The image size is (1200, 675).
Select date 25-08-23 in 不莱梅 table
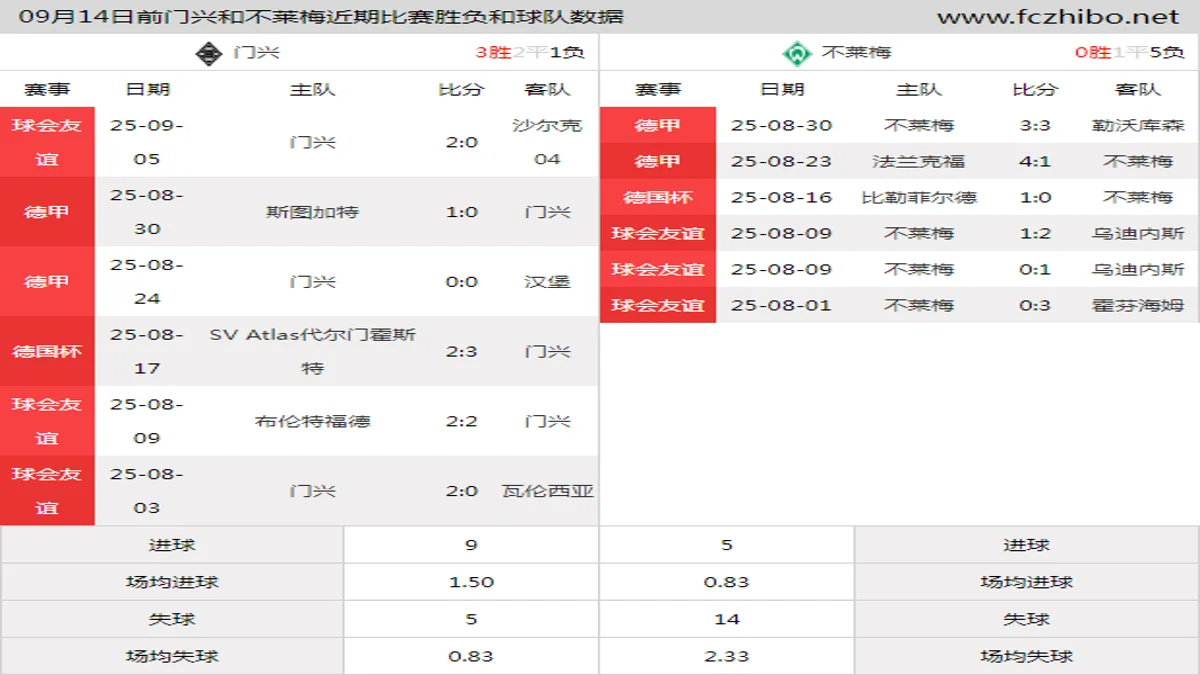[781, 161]
